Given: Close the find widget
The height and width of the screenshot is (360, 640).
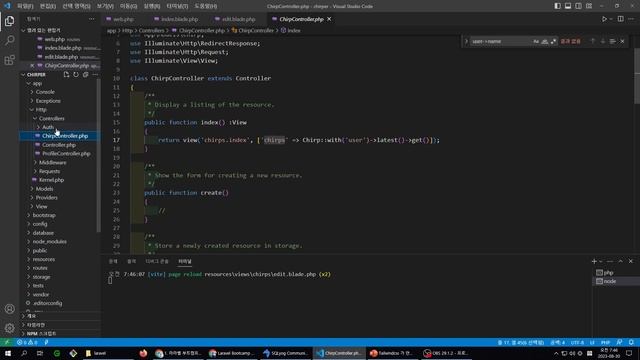Looking at the screenshot, I should [x=622, y=41].
